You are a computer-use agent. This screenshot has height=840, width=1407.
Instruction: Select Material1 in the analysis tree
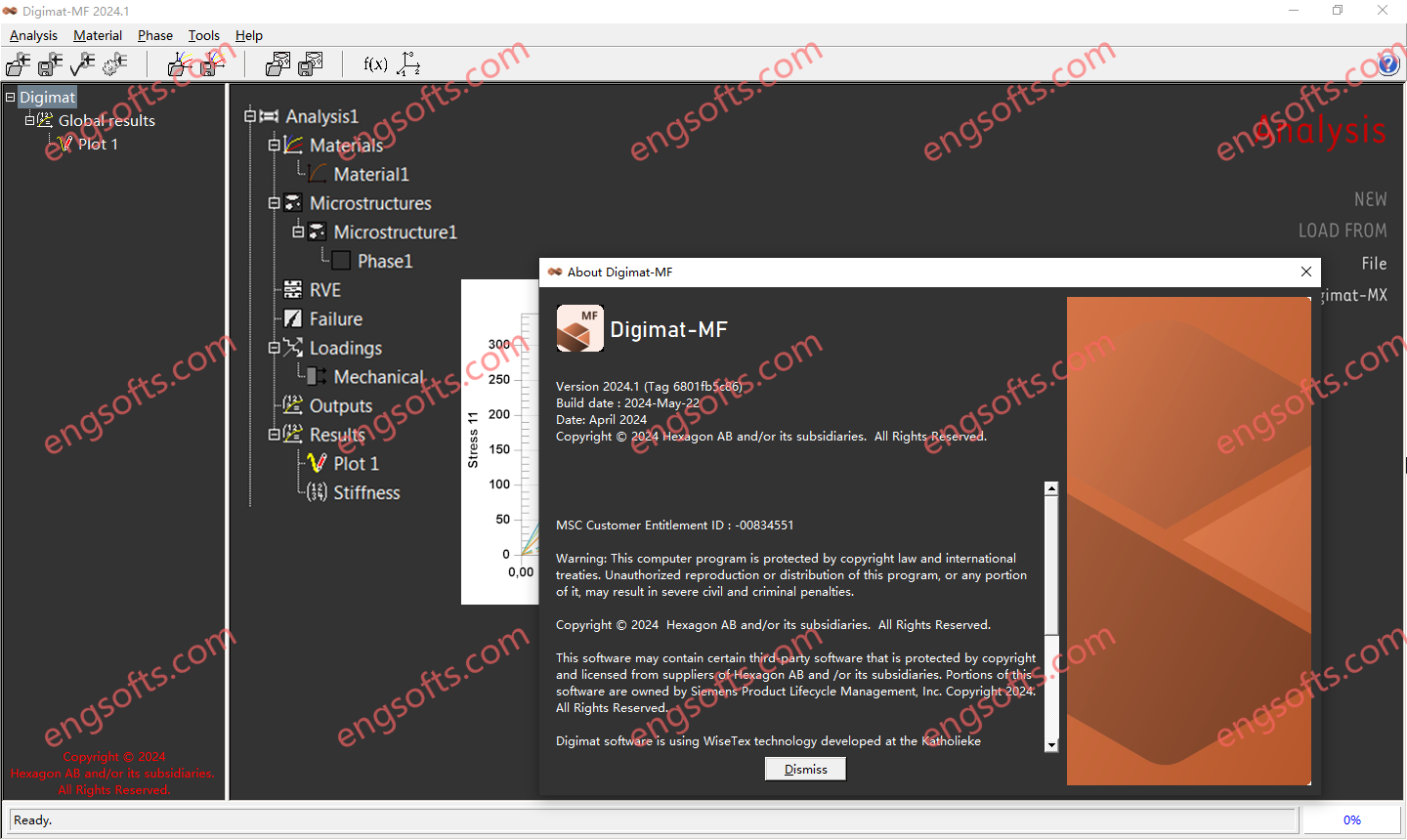[371, 174]
